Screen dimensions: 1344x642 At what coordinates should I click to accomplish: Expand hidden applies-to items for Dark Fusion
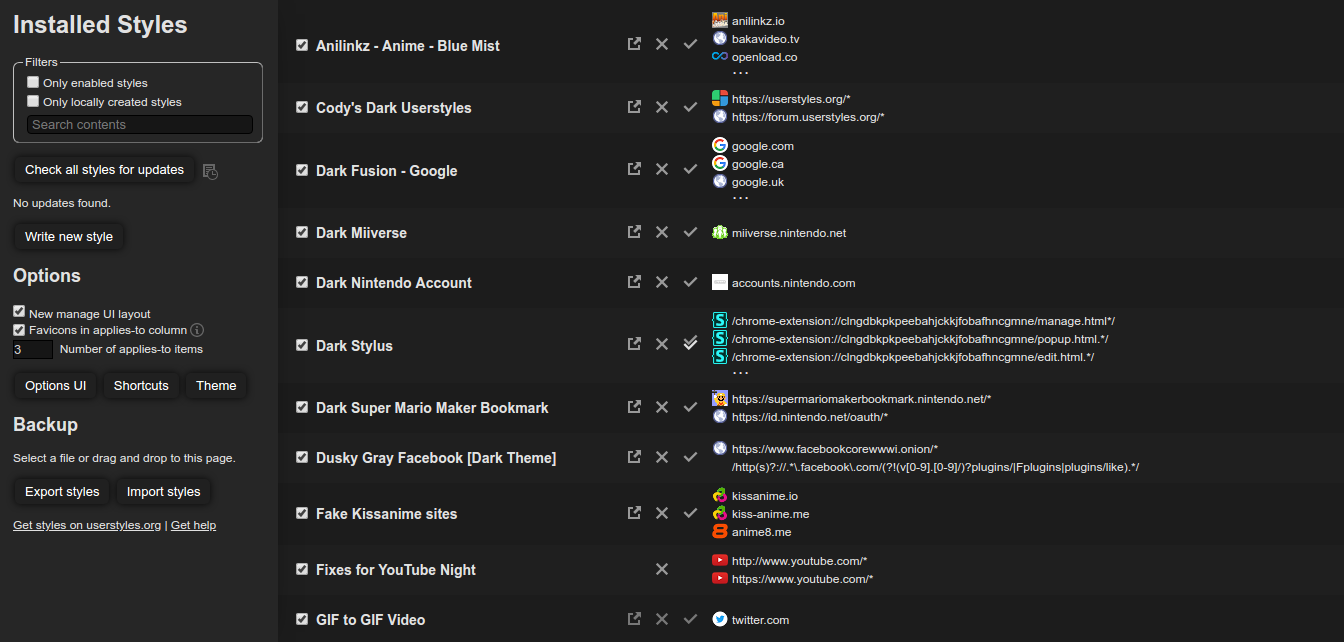coord(740,198)
